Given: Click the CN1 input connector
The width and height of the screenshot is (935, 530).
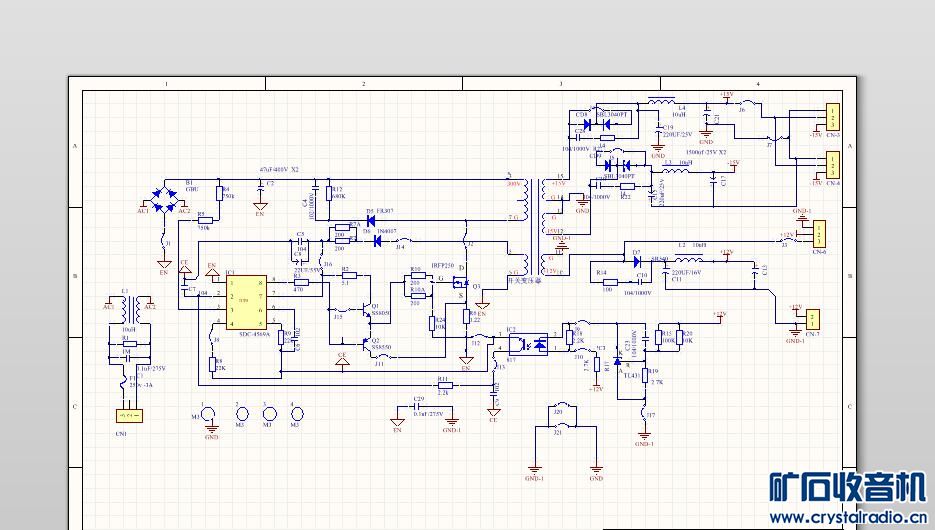Looking at the screenshot, I should pos(129,416).
